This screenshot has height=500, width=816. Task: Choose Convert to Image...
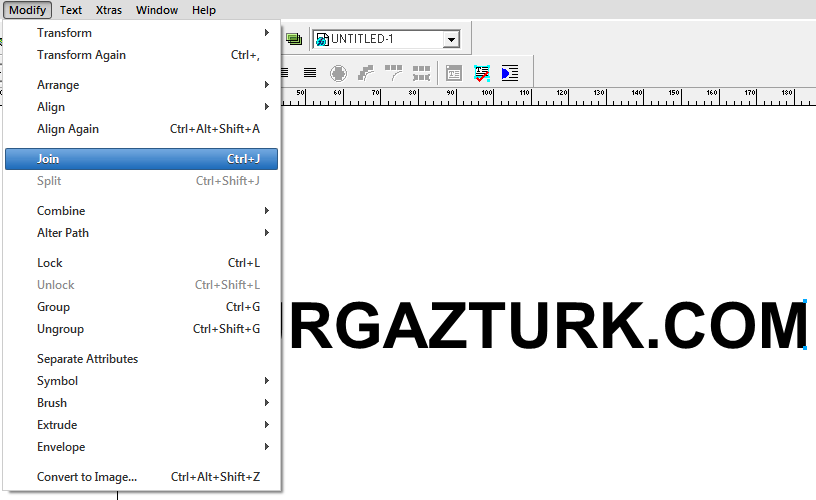[142, 477]
